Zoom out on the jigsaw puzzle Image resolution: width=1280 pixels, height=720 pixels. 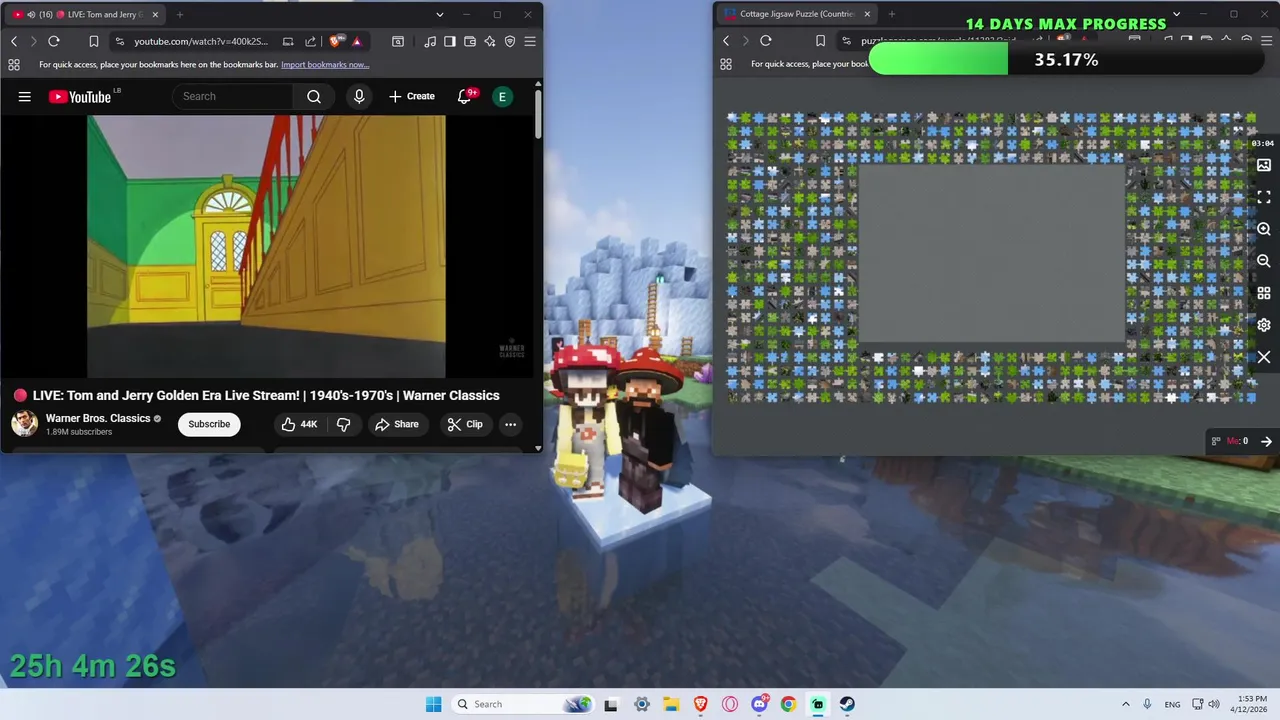tap(1264, 261)
